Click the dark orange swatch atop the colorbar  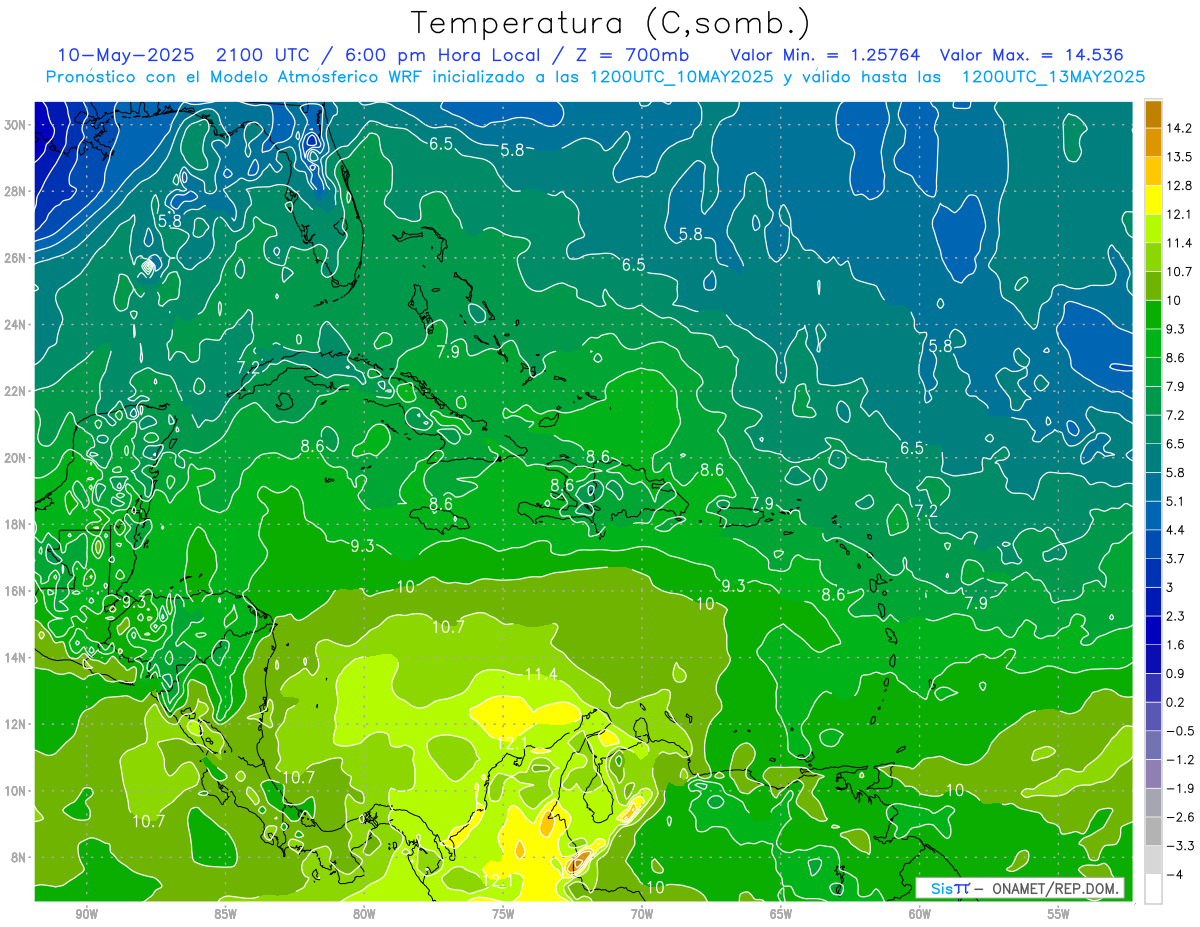coord(1153,115)
